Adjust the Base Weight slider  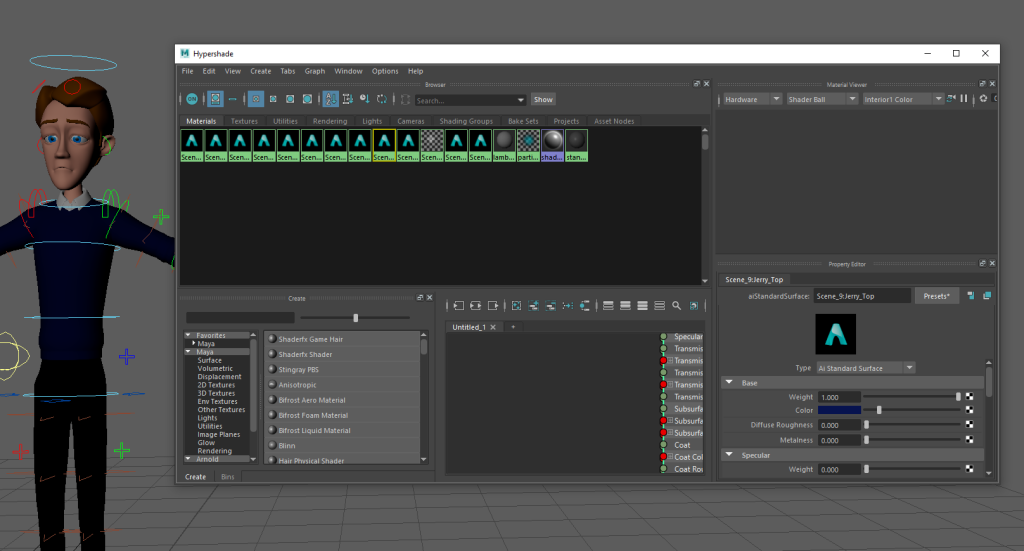912,397
